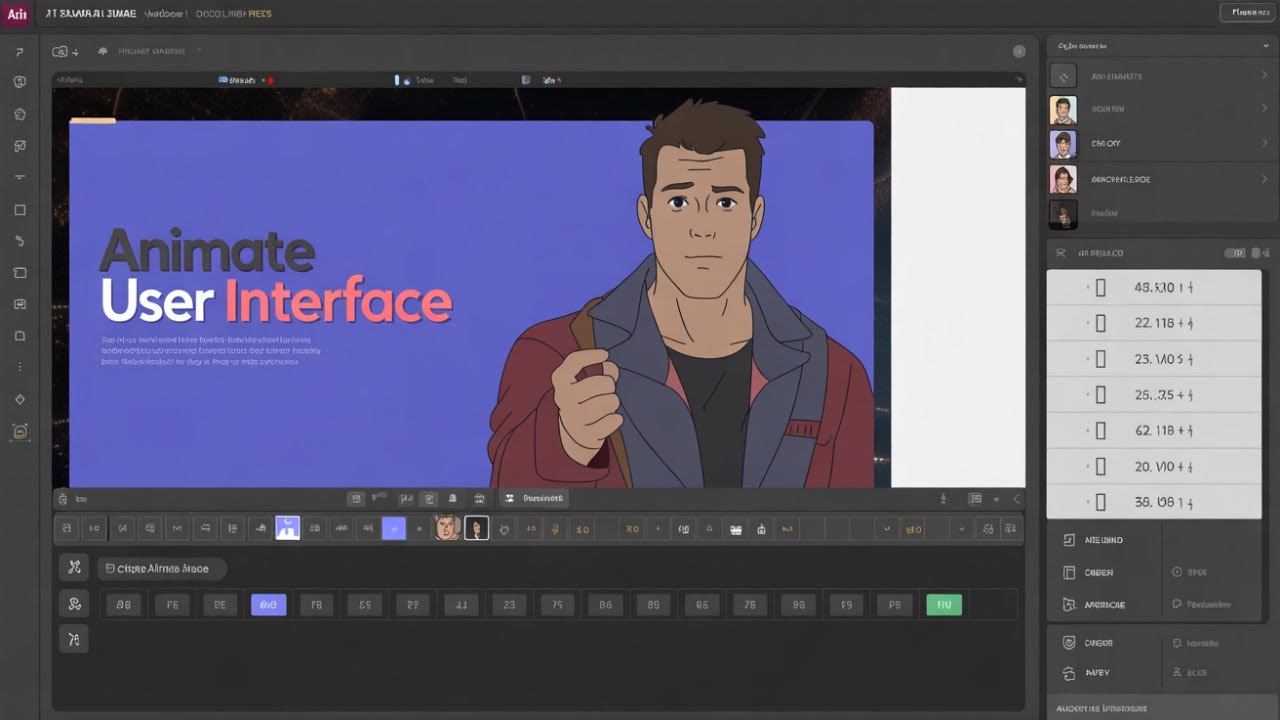Click the diamond icon tile atop right panel

coord(1063,76)
